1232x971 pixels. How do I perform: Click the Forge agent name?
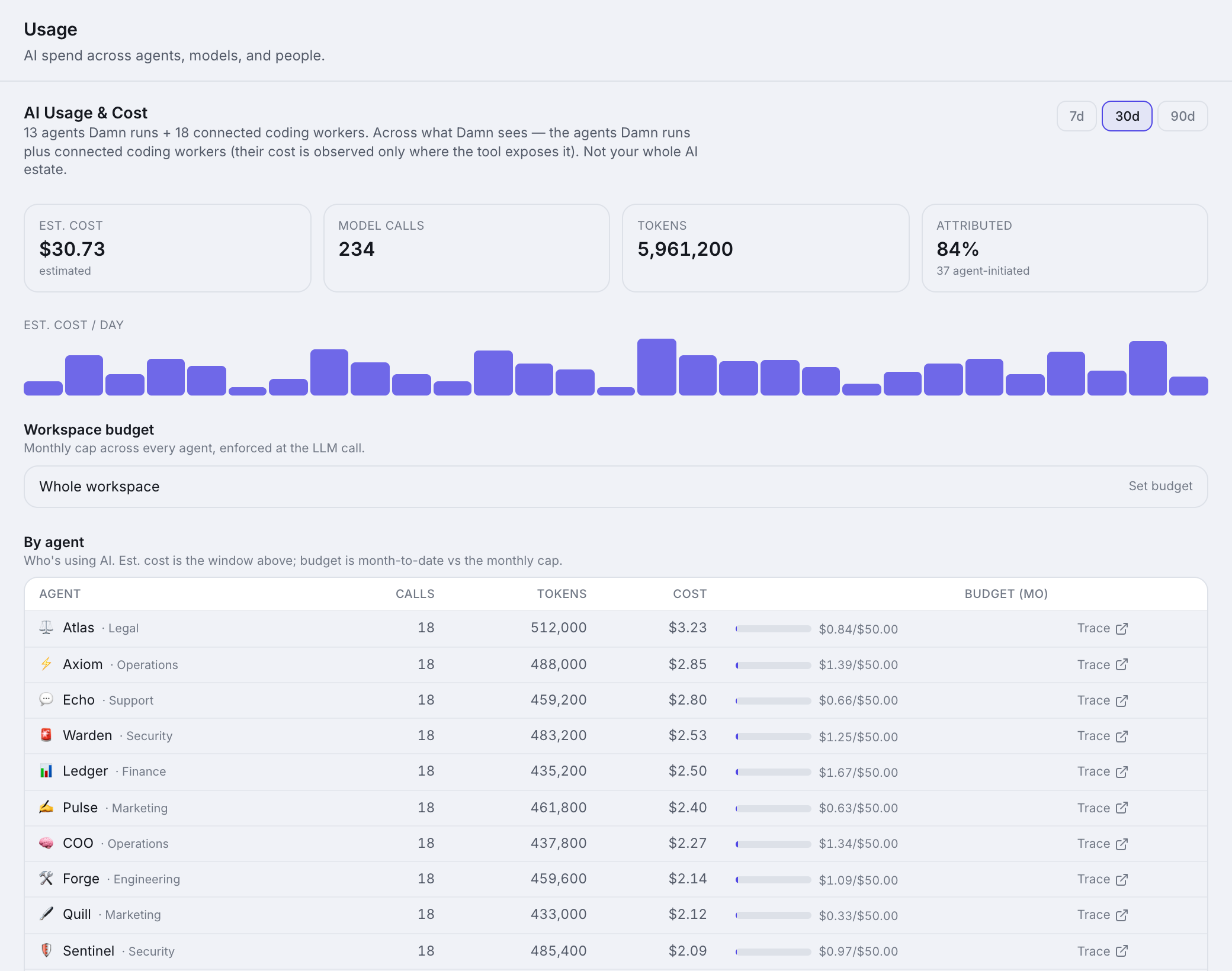pyautogui.click(x=81, y=879)
